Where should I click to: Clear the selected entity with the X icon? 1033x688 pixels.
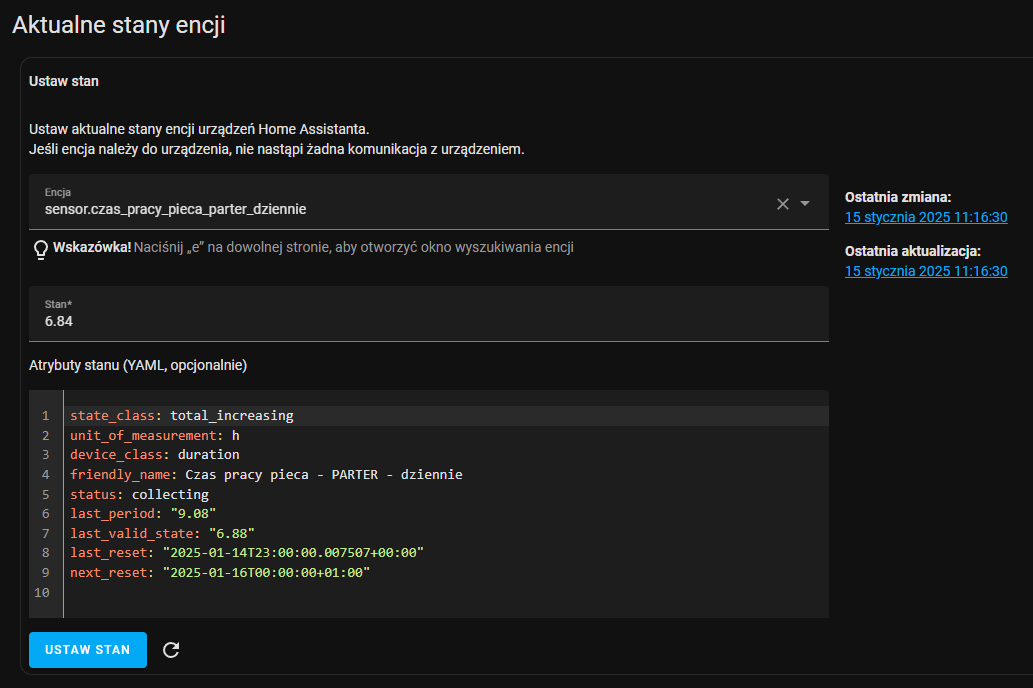click(783, 204)
